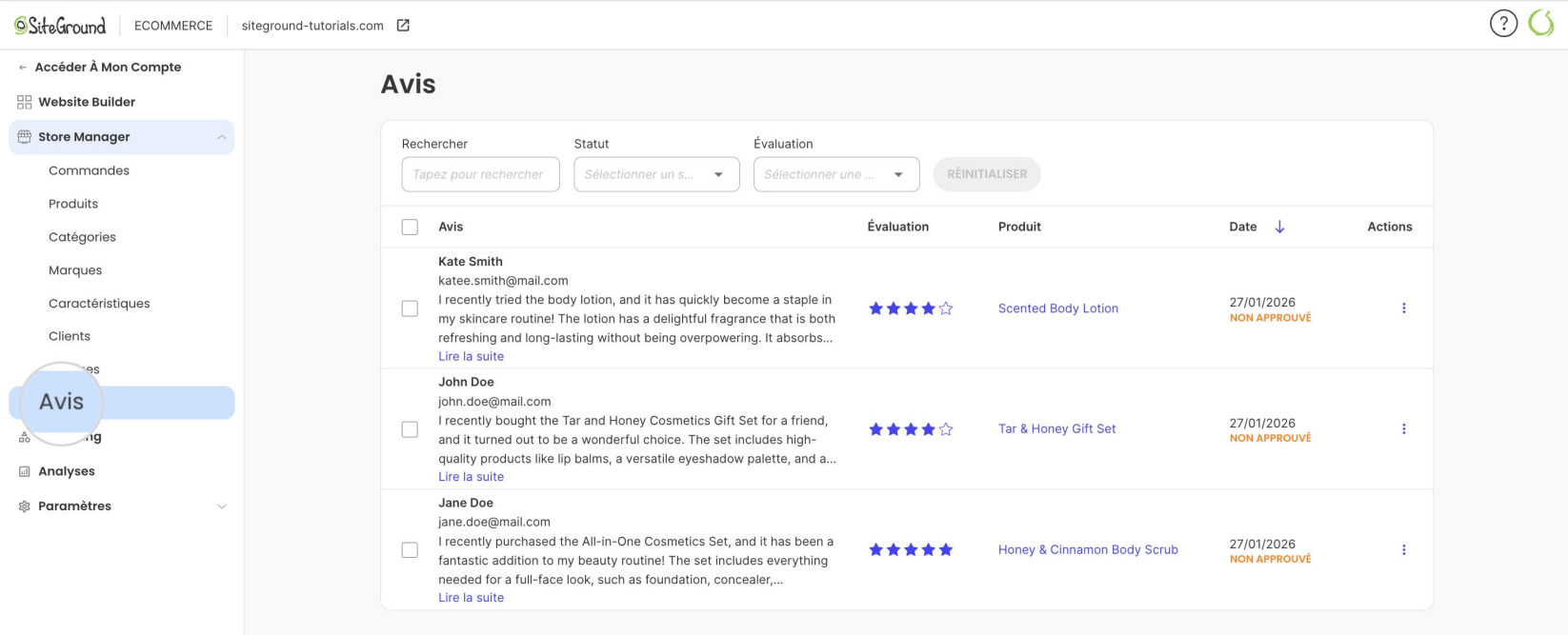Open Clients in the sidebar

(x=70, y=336)
